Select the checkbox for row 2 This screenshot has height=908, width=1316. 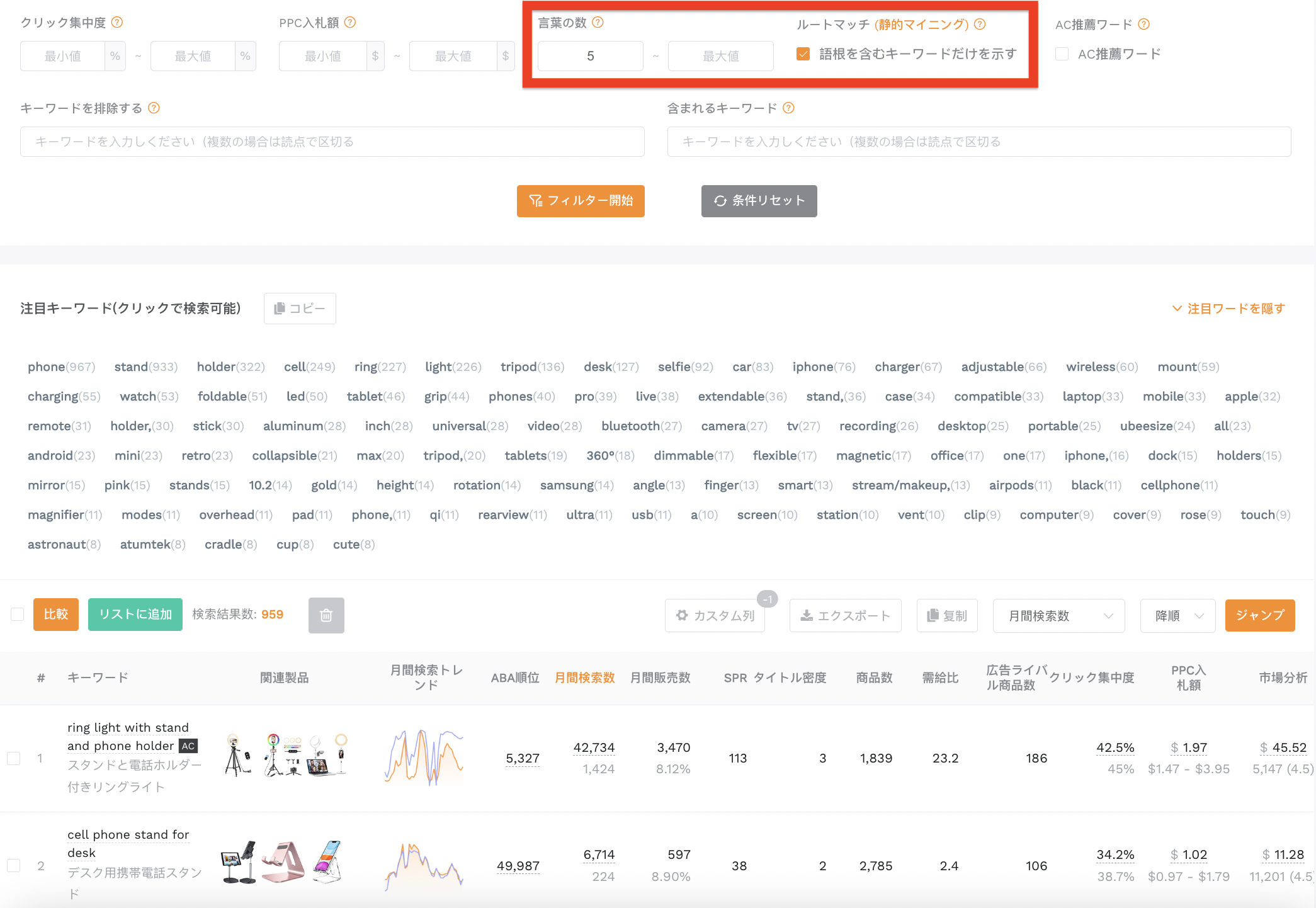pyautogui.click(x=13, y=866)
